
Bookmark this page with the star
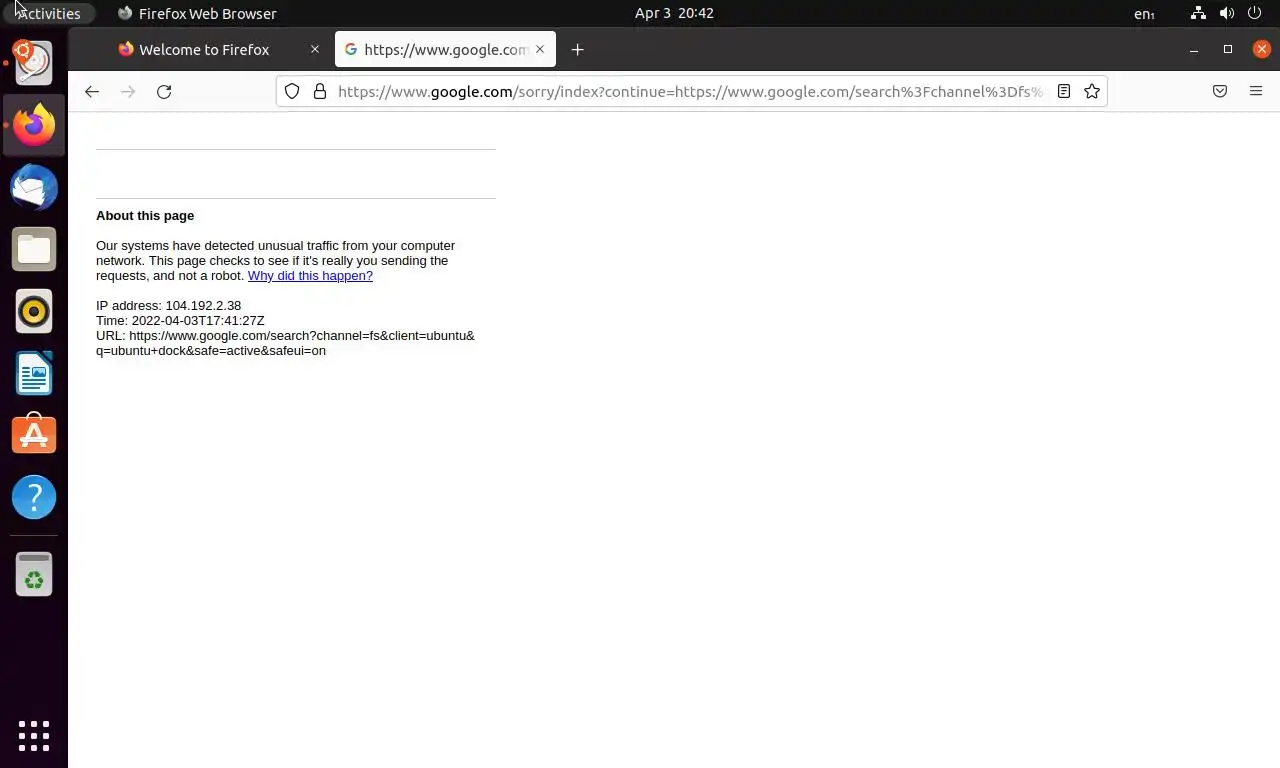point(1092,91)
